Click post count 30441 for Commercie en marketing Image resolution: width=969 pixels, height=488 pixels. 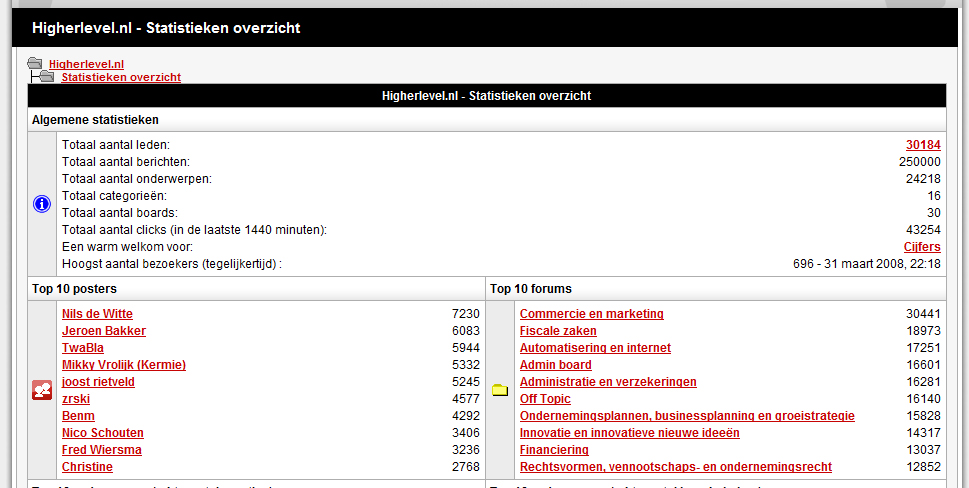[923, 314]
